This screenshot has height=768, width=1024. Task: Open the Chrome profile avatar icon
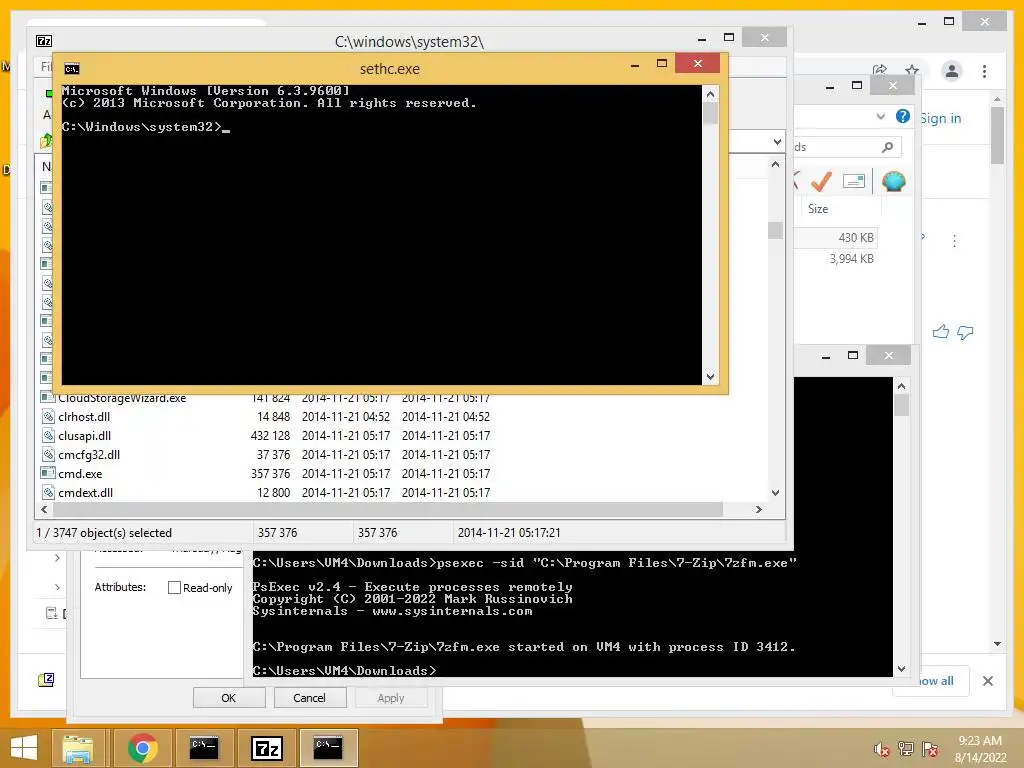(x=952, y=71)
